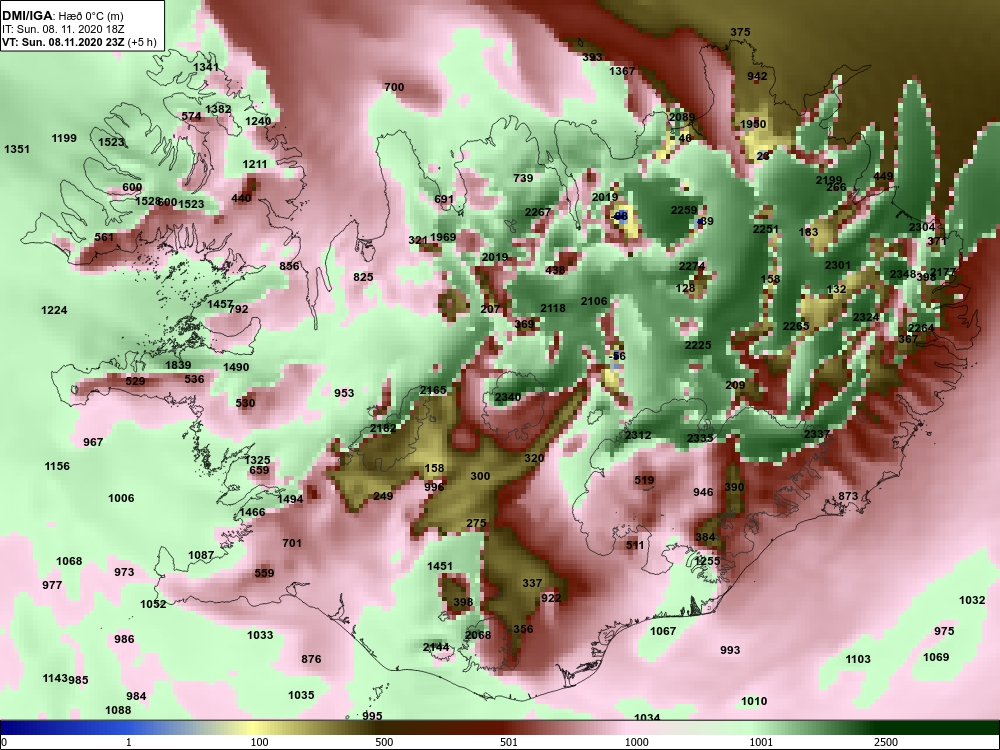Click the map value '2312'
The image size is (1000, 750).
[638, 435]
